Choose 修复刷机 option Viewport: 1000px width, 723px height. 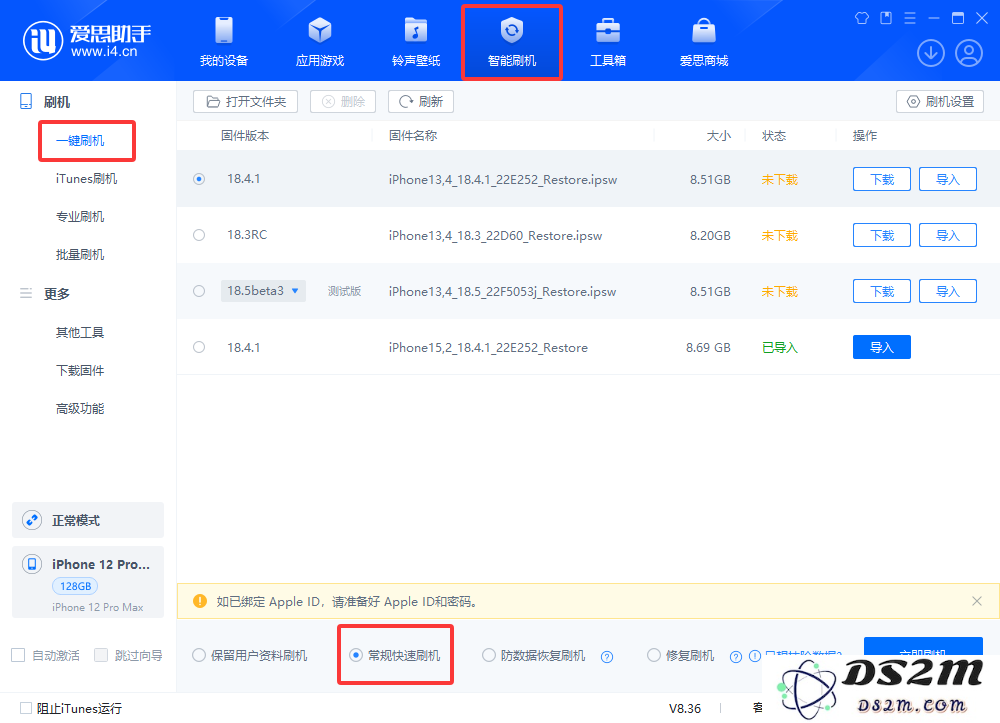(680, 655)
